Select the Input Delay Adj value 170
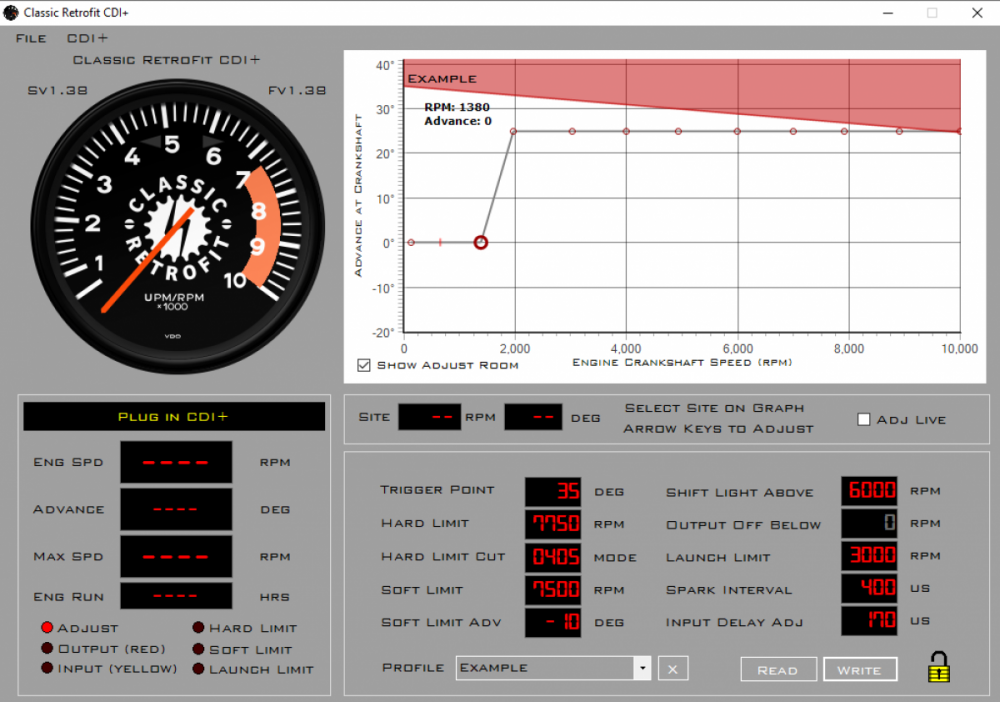Viewport: 1000px width, 702px height. (x=869, y=620)
